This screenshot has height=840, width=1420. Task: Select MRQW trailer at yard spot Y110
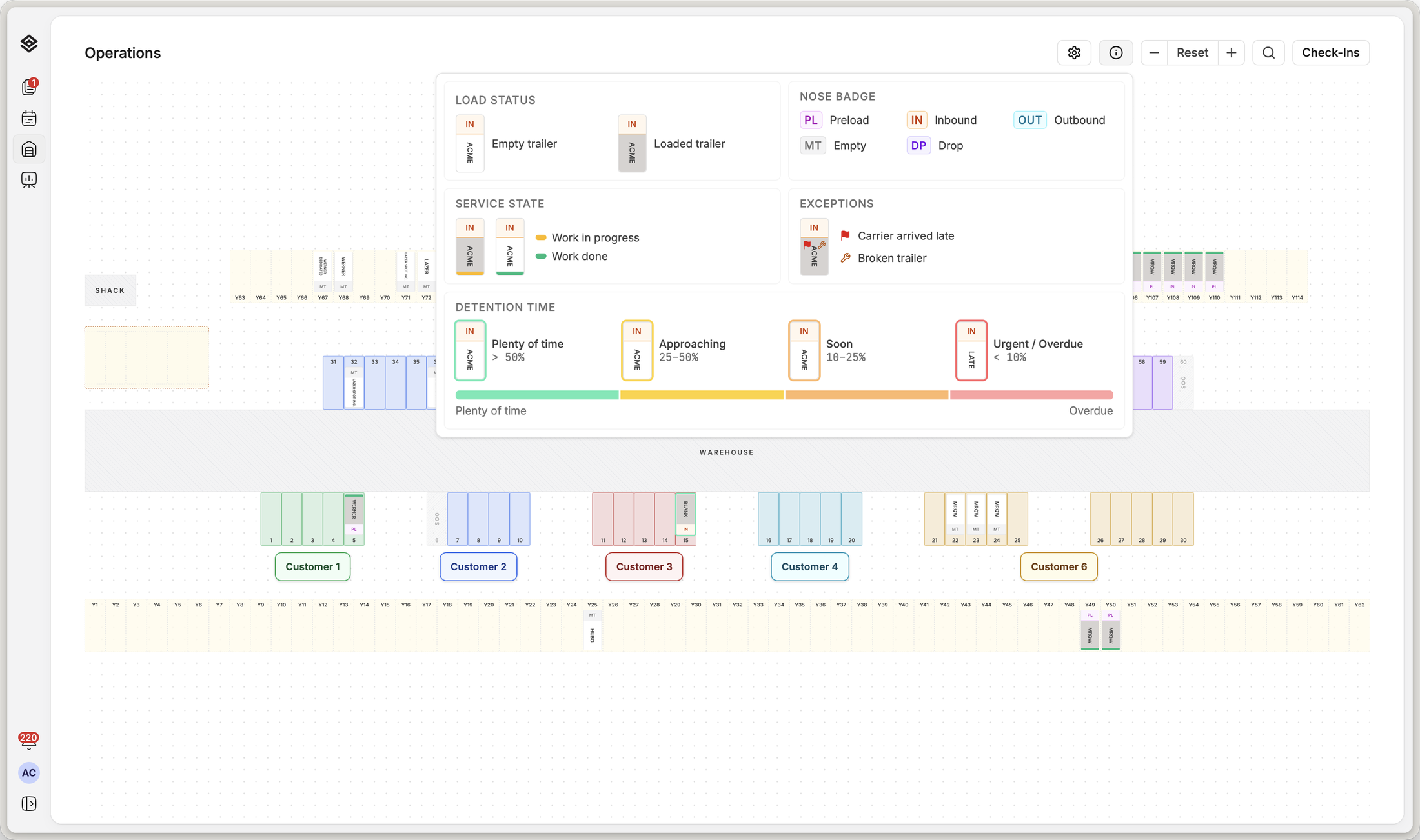(1214, 272)
